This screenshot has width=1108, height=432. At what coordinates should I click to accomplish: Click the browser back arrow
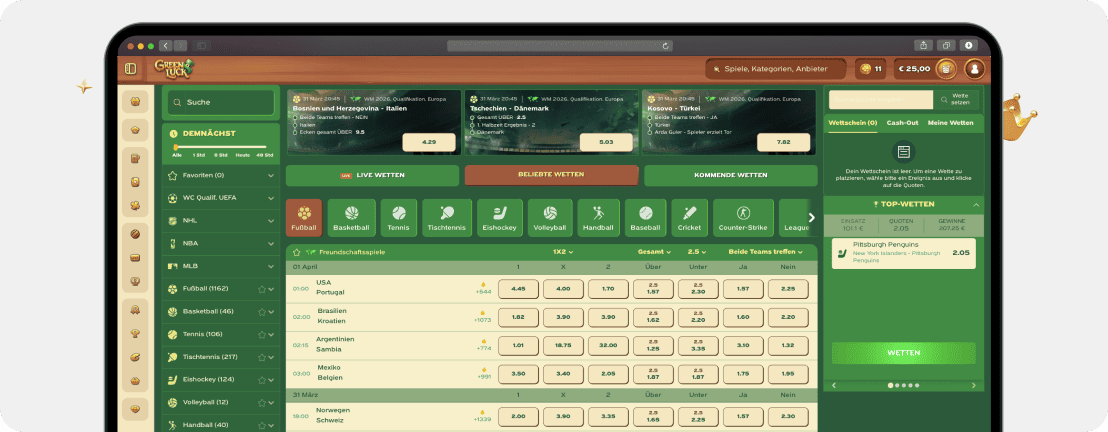[165, 45]
